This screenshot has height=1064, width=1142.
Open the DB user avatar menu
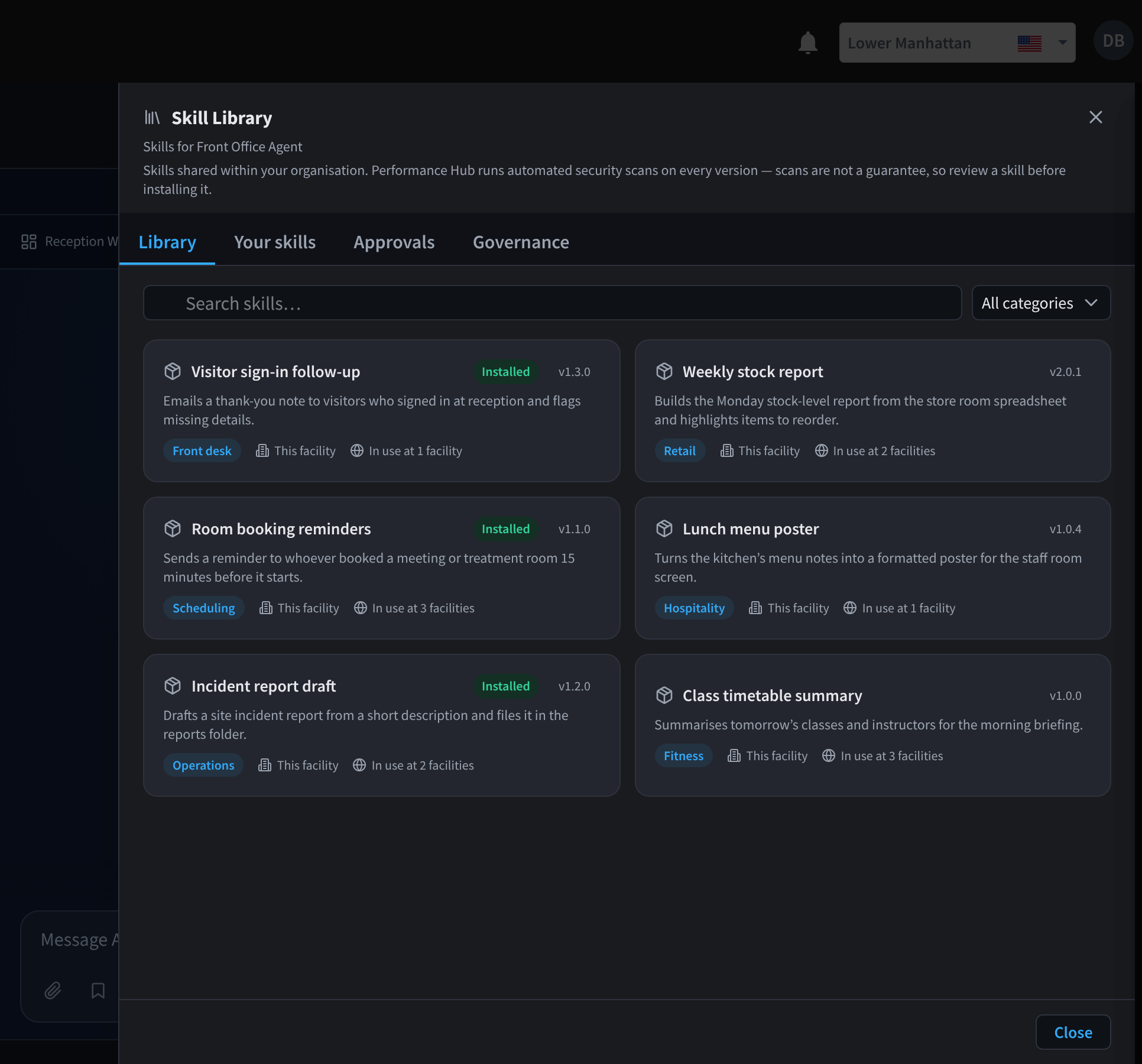1113,41
